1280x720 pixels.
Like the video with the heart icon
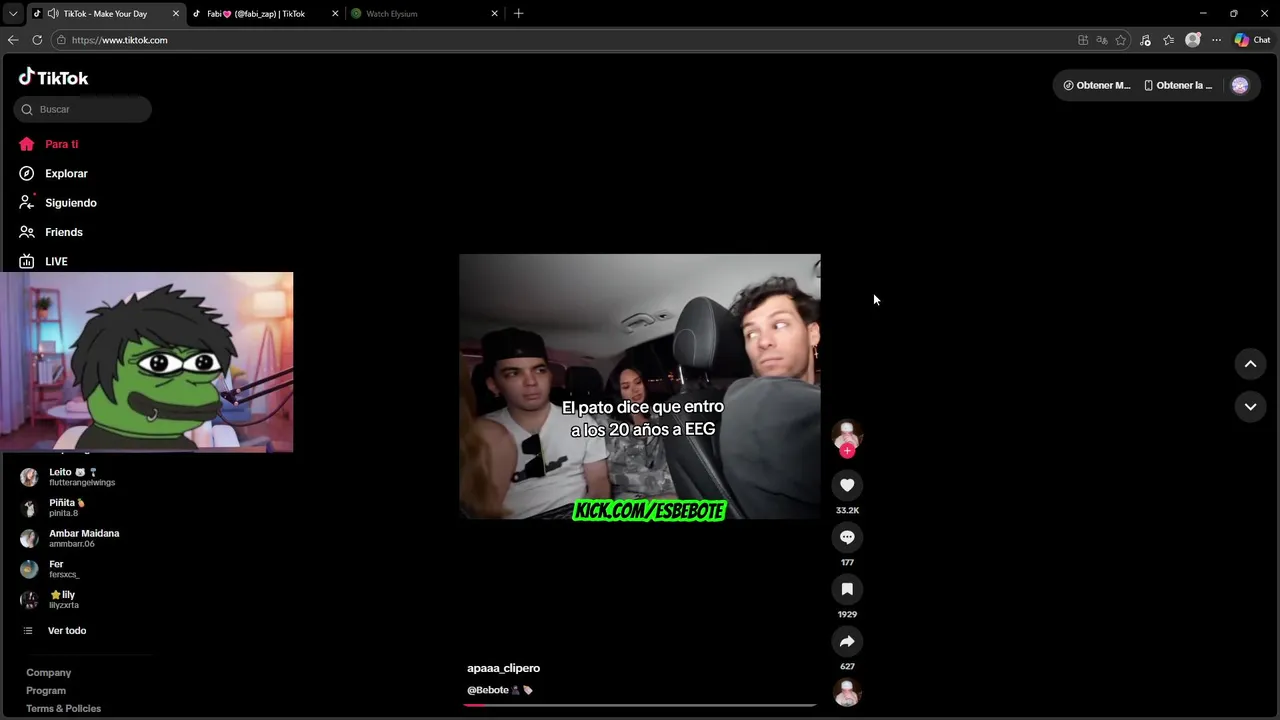(x=847, y=485)
